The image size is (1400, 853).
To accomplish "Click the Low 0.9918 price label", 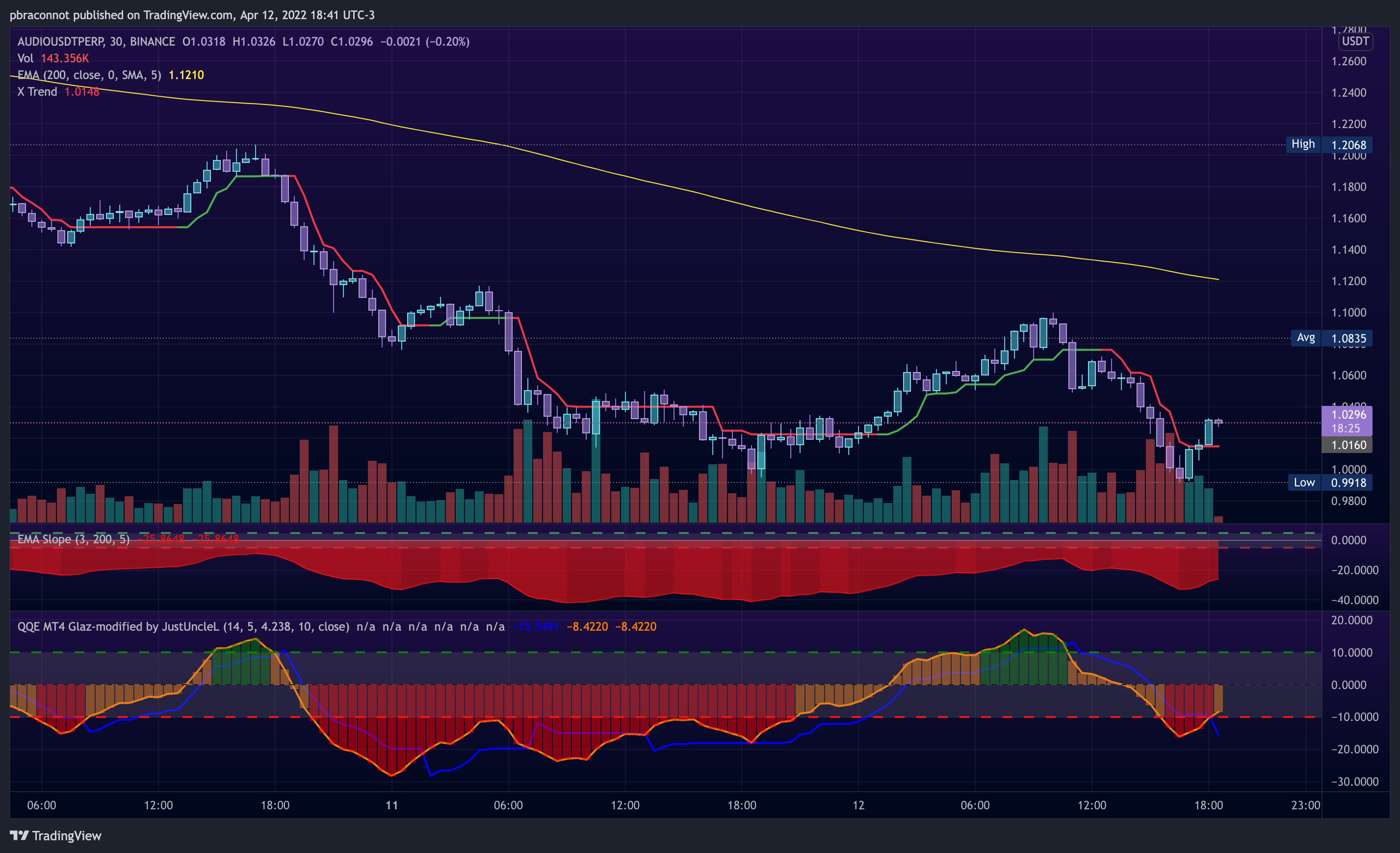I will (x=1330, y=482).
